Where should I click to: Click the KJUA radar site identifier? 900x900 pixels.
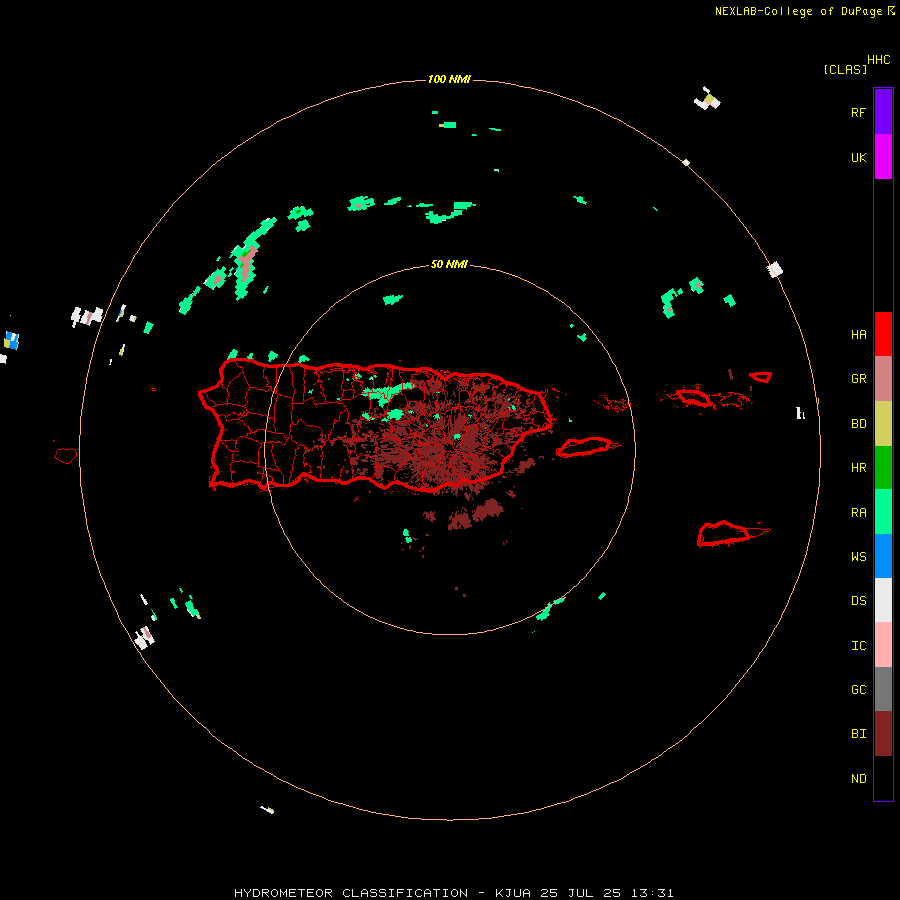point(513,893)
